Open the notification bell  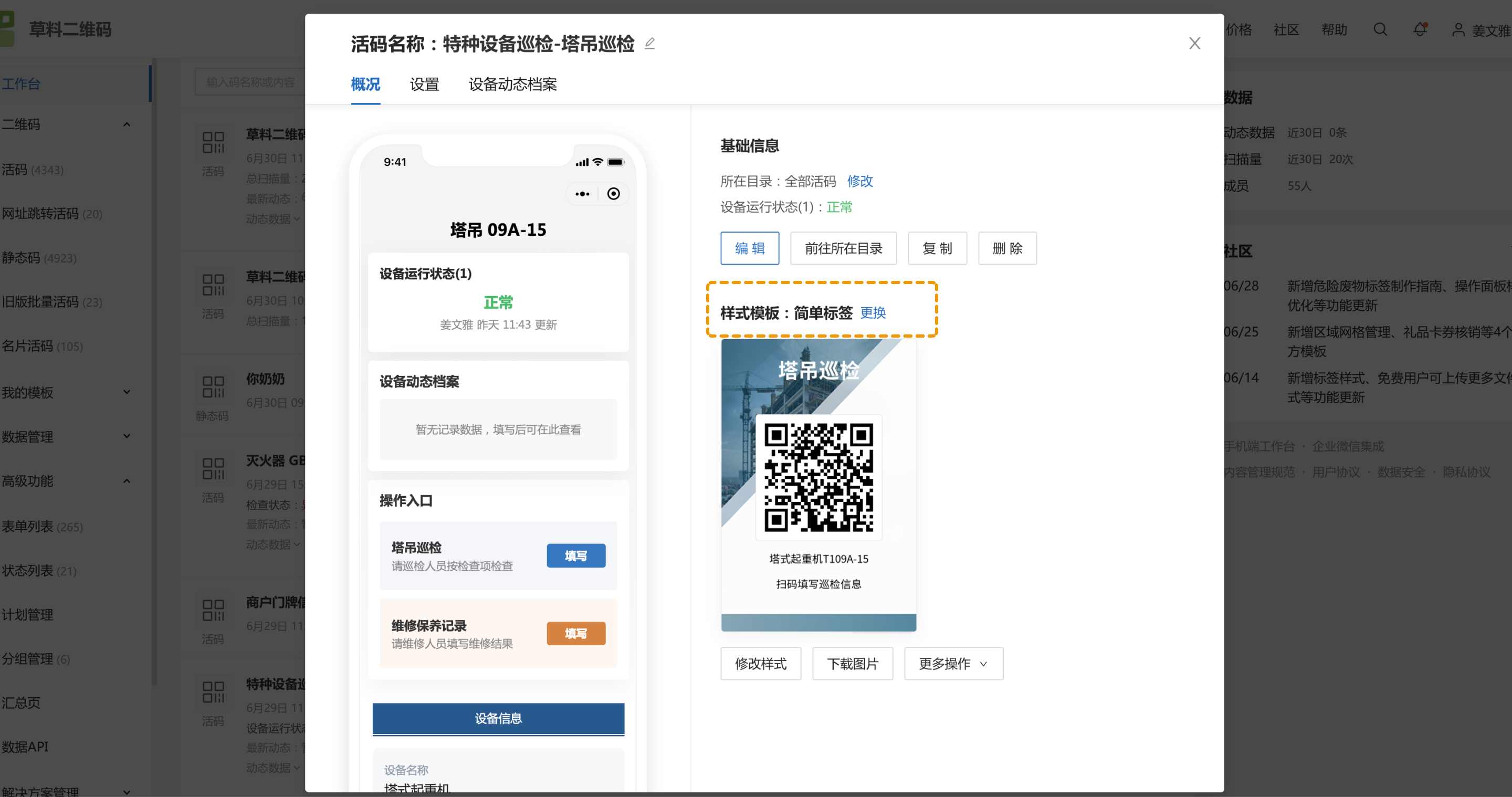[x=1420, y=29]
